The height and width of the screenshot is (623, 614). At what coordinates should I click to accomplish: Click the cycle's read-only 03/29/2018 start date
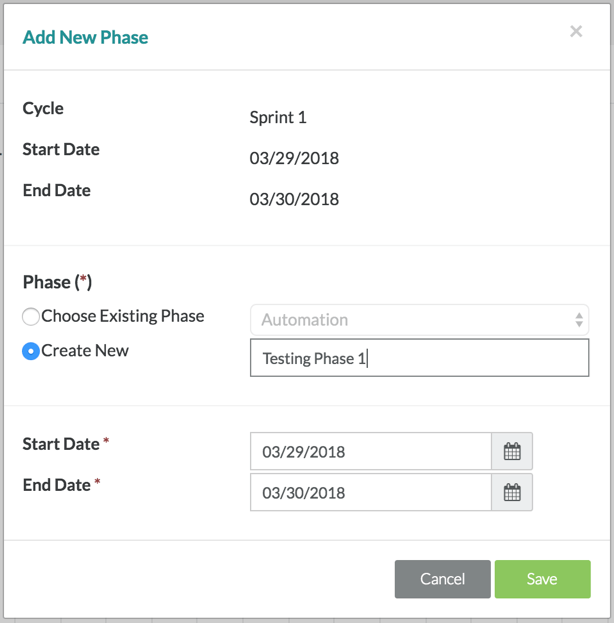click(x=294, y=158)
